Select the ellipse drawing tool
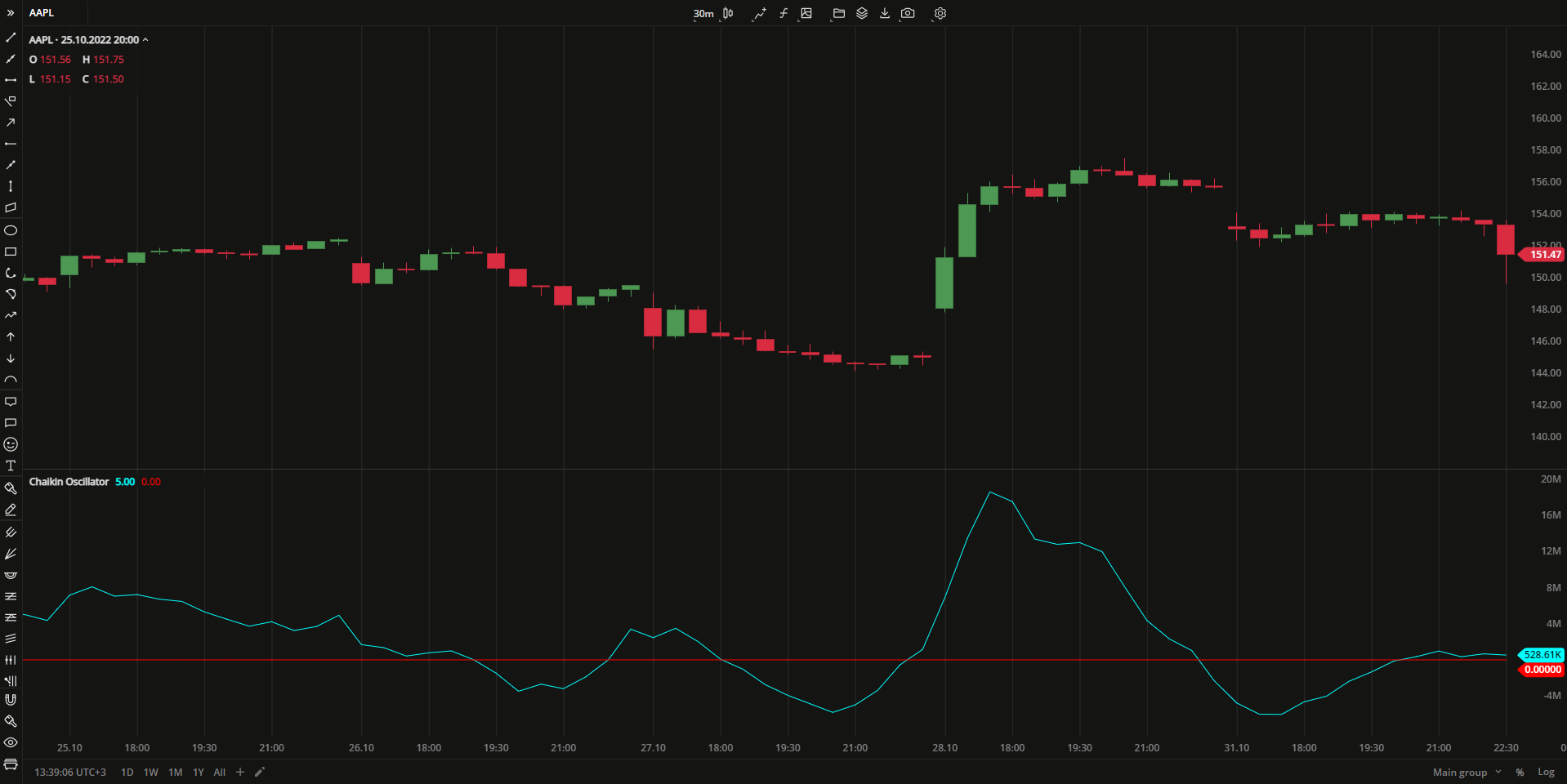This screenshot has height=784, width=1567. [x=11, y=230]
